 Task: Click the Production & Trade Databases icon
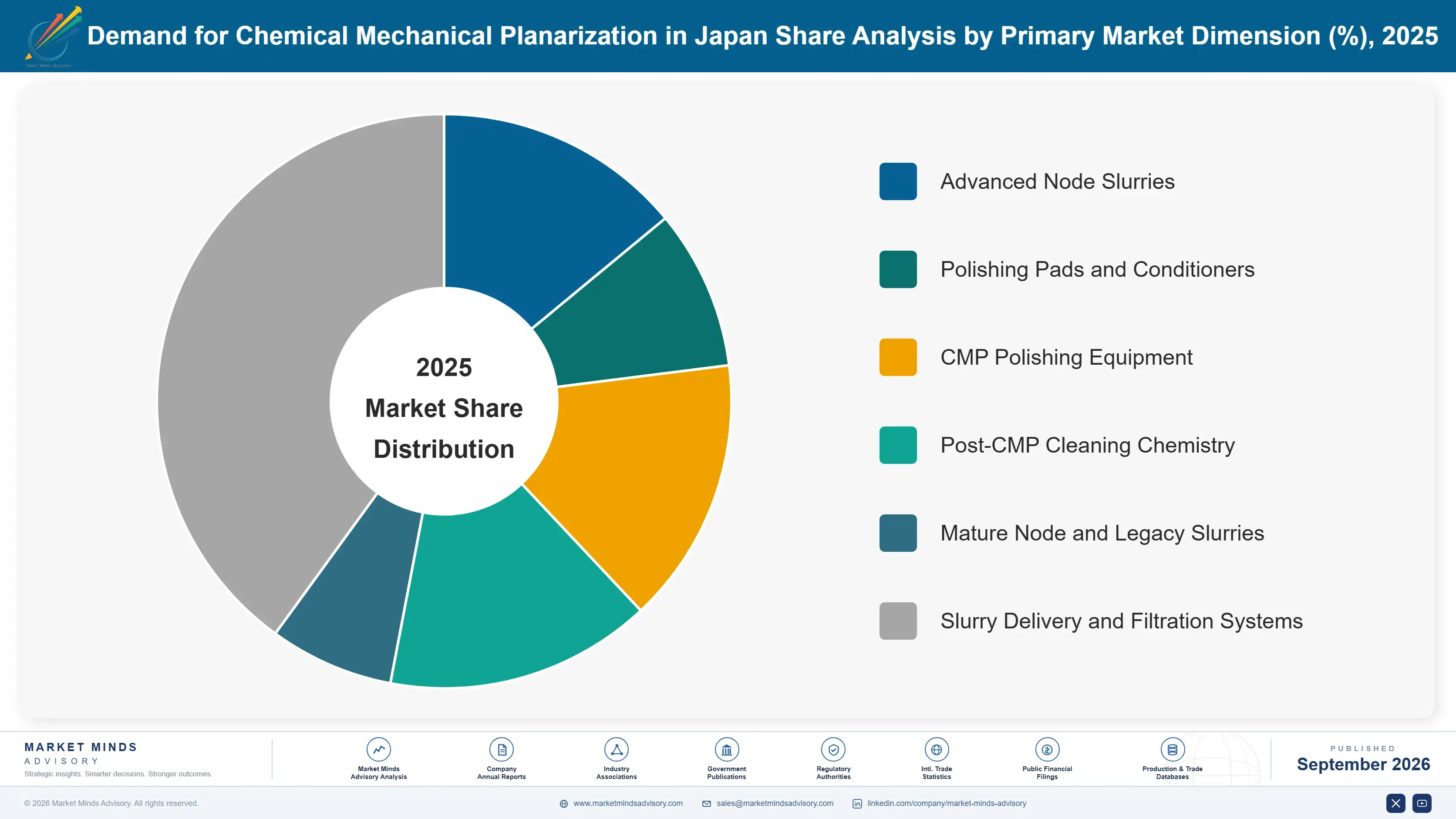(1172, 749)
